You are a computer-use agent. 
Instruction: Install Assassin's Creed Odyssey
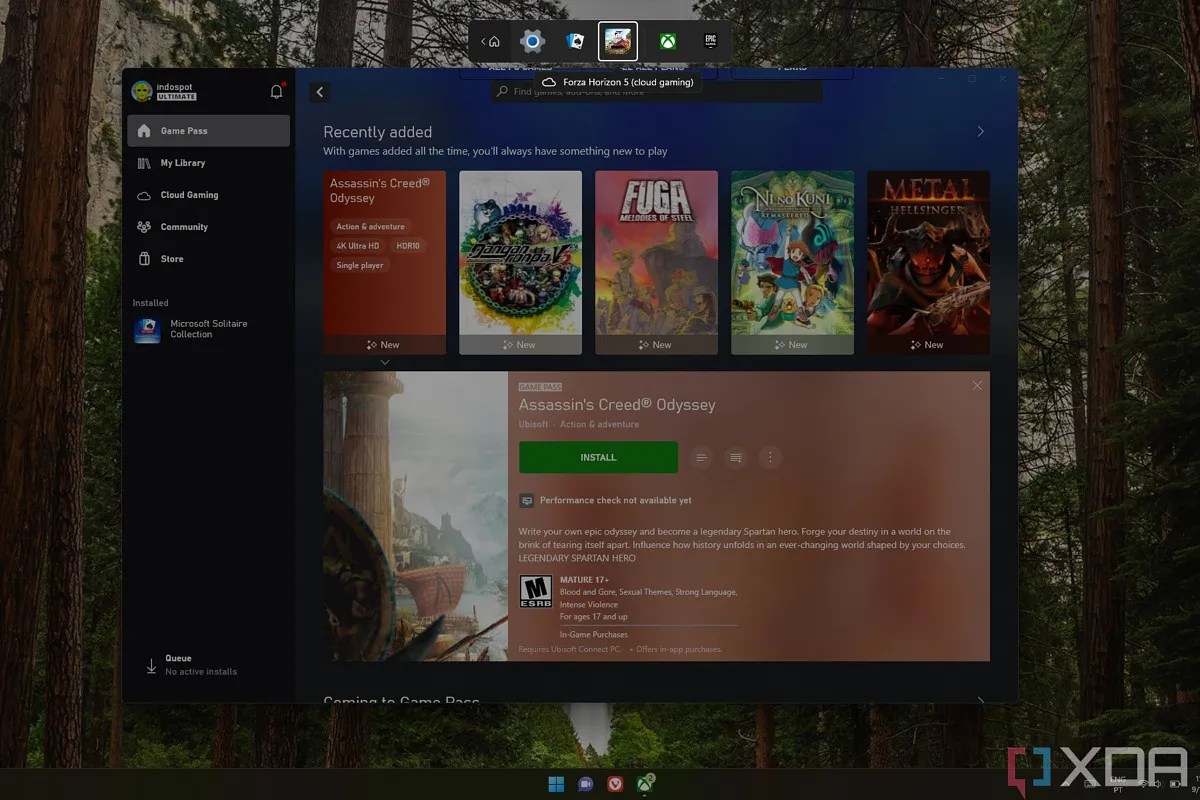point(598,457)
